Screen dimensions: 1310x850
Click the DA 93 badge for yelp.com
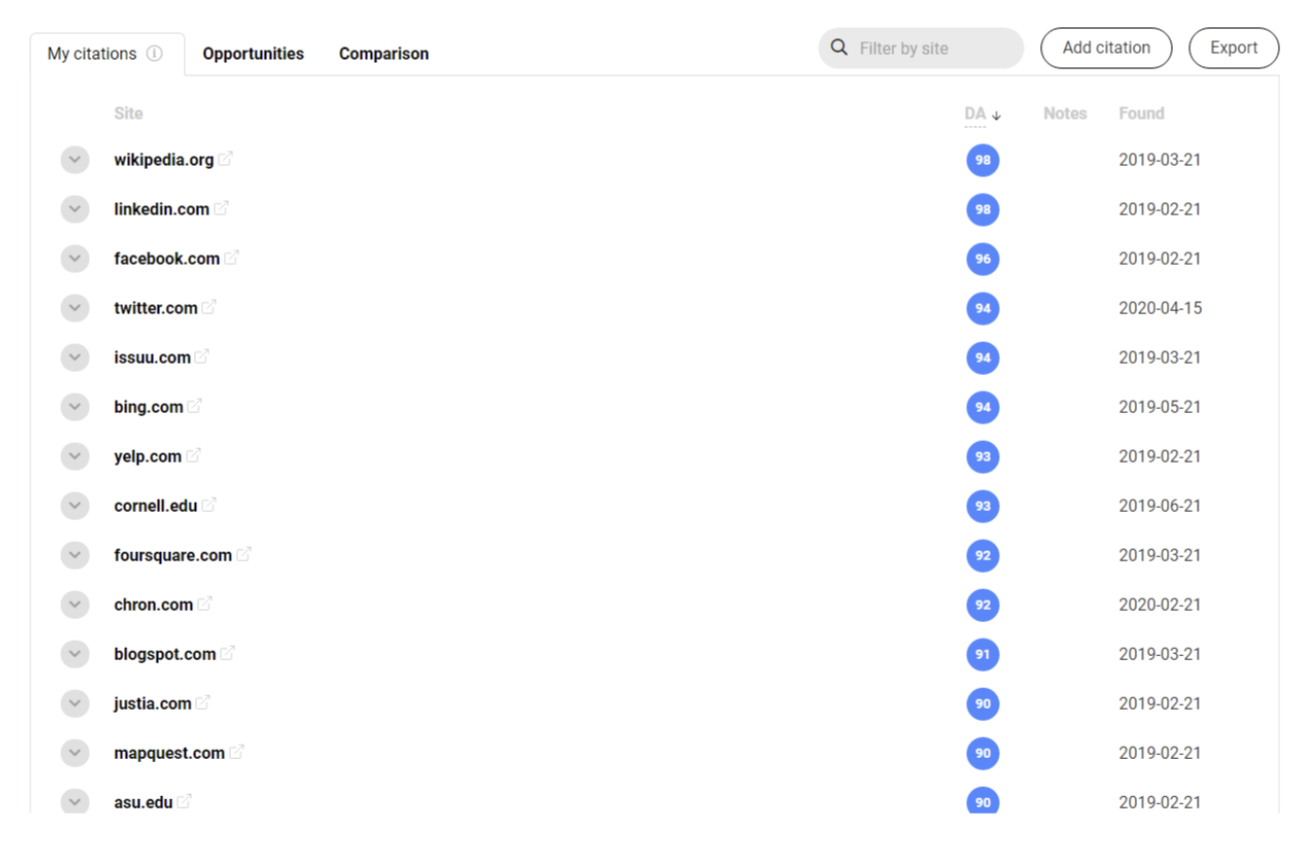pos(983,457)
